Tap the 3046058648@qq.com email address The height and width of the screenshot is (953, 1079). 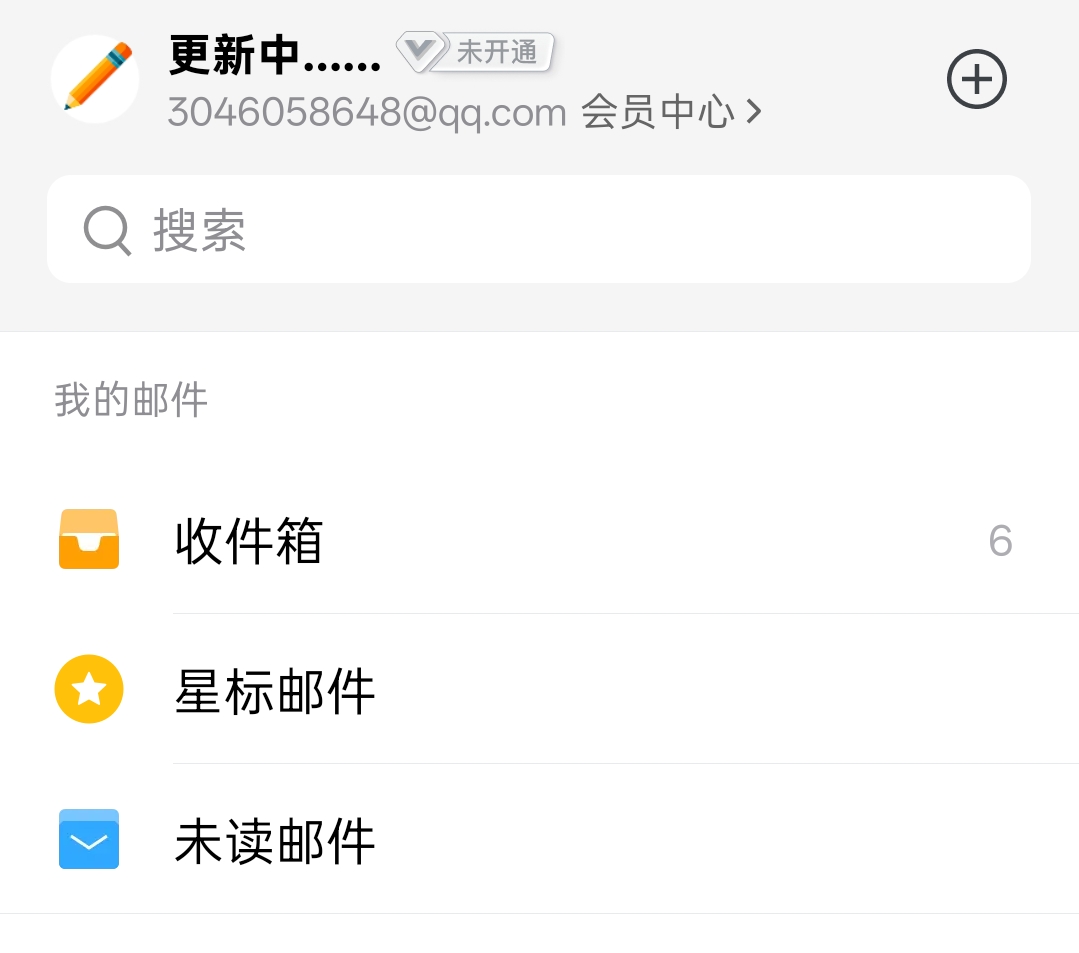(367, 112)
